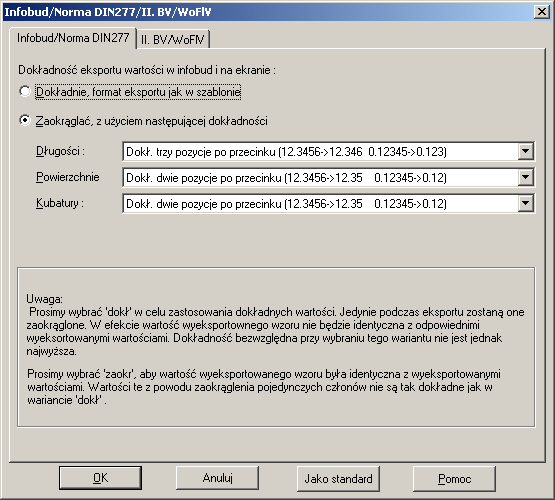Click the Długości combo box text field

click(320, 151)
